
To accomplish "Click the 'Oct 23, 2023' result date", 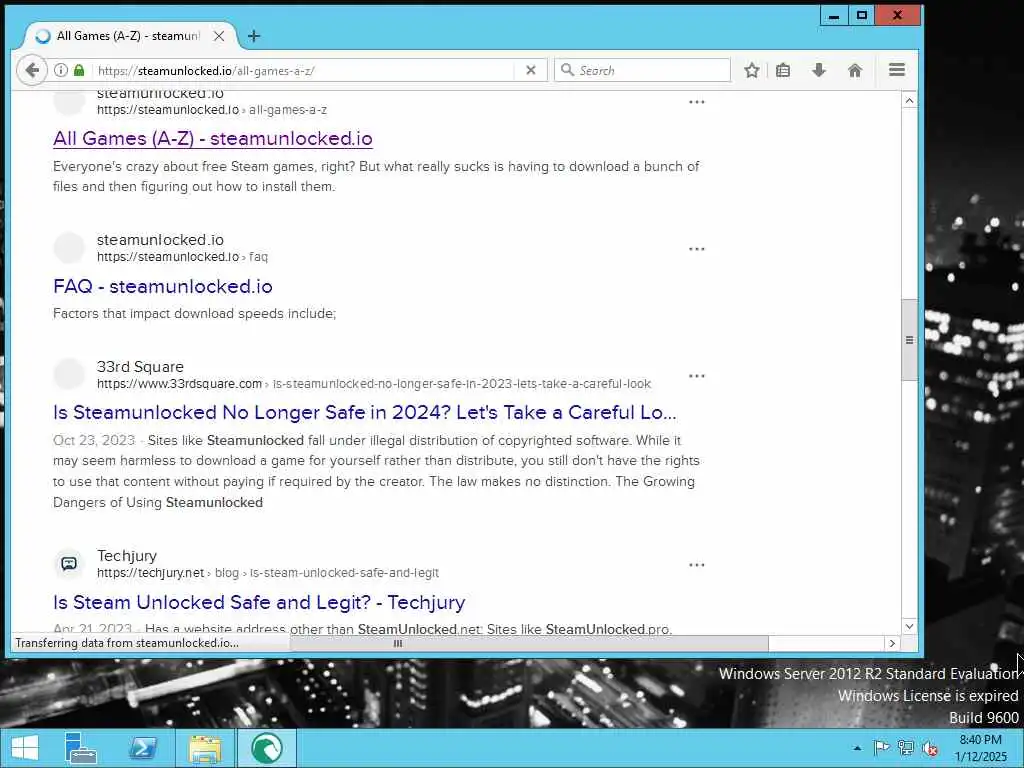I will point(94,440).
